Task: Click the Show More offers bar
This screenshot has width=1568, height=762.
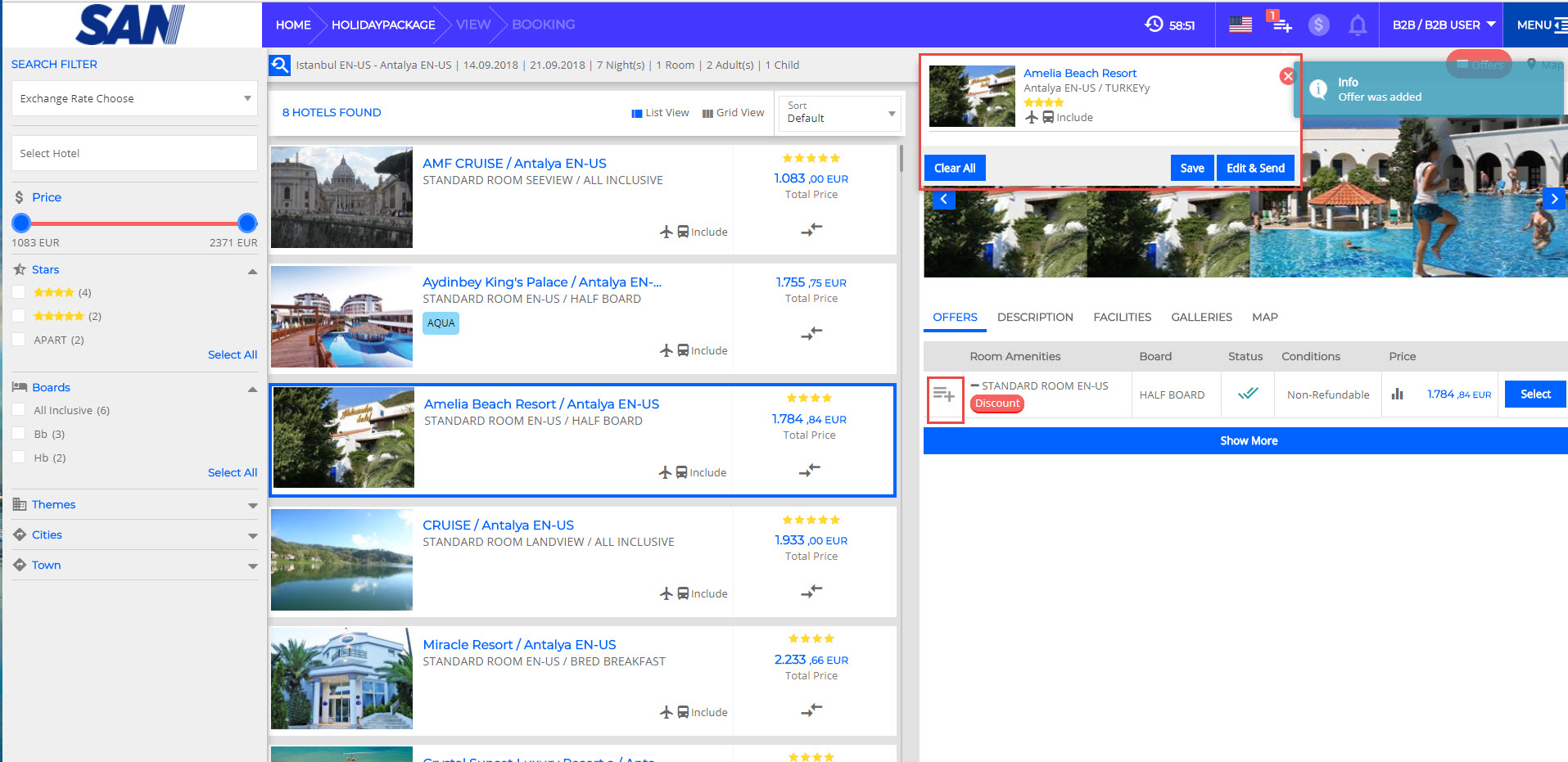Action: tap(1245, 440)
